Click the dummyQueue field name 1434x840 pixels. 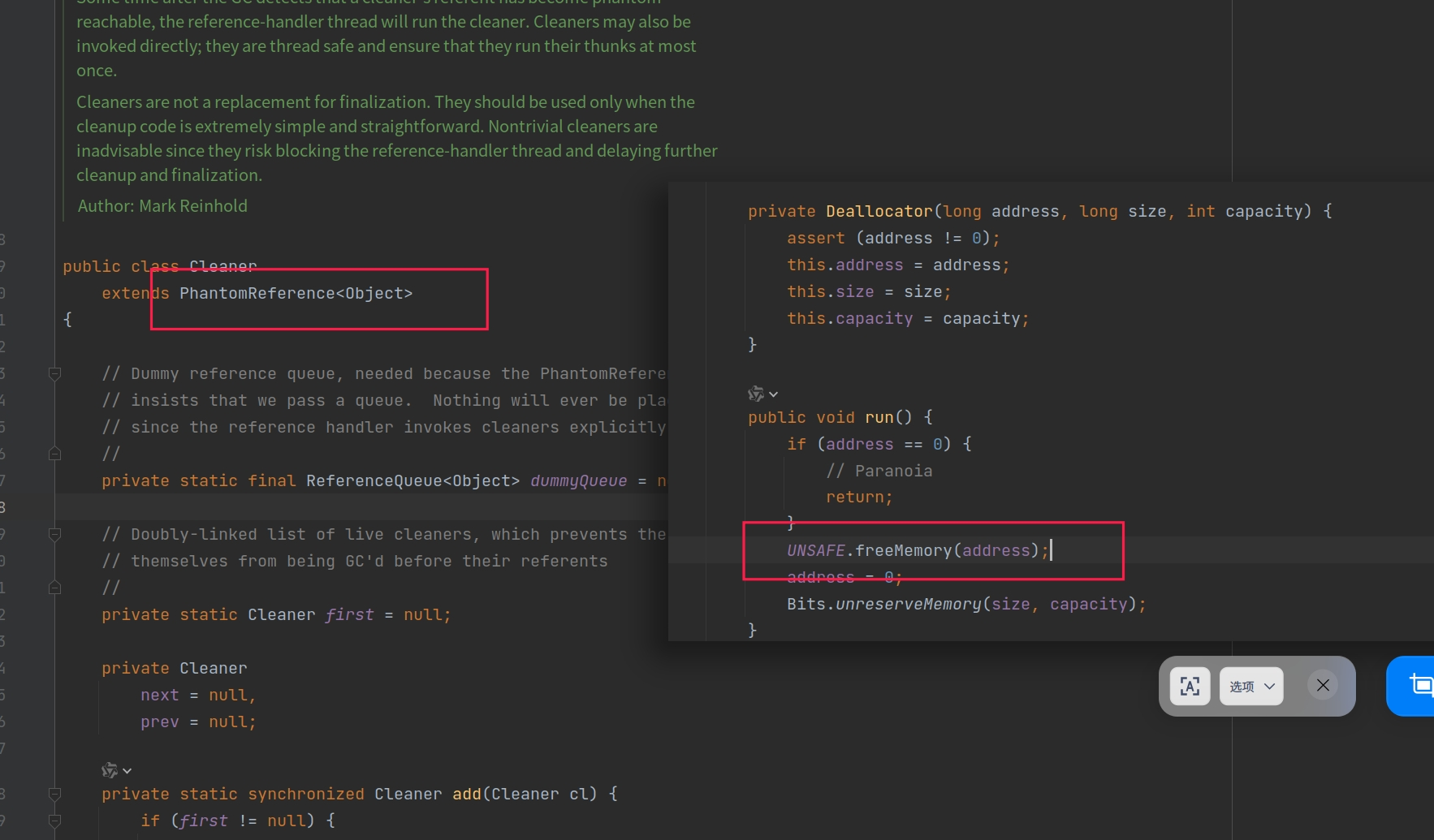pyautogui.click(x=578, y=481)
